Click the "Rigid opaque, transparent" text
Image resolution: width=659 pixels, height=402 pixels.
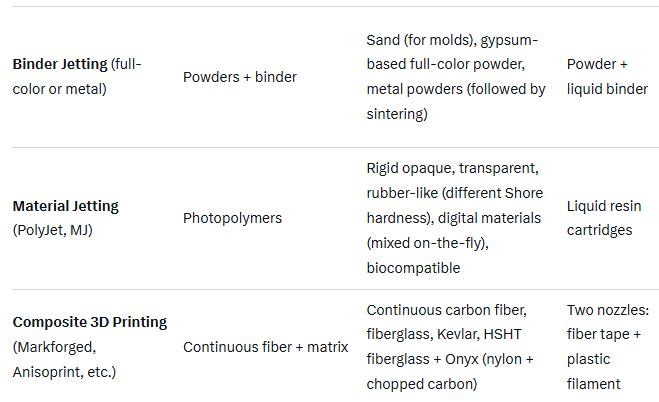453,168
